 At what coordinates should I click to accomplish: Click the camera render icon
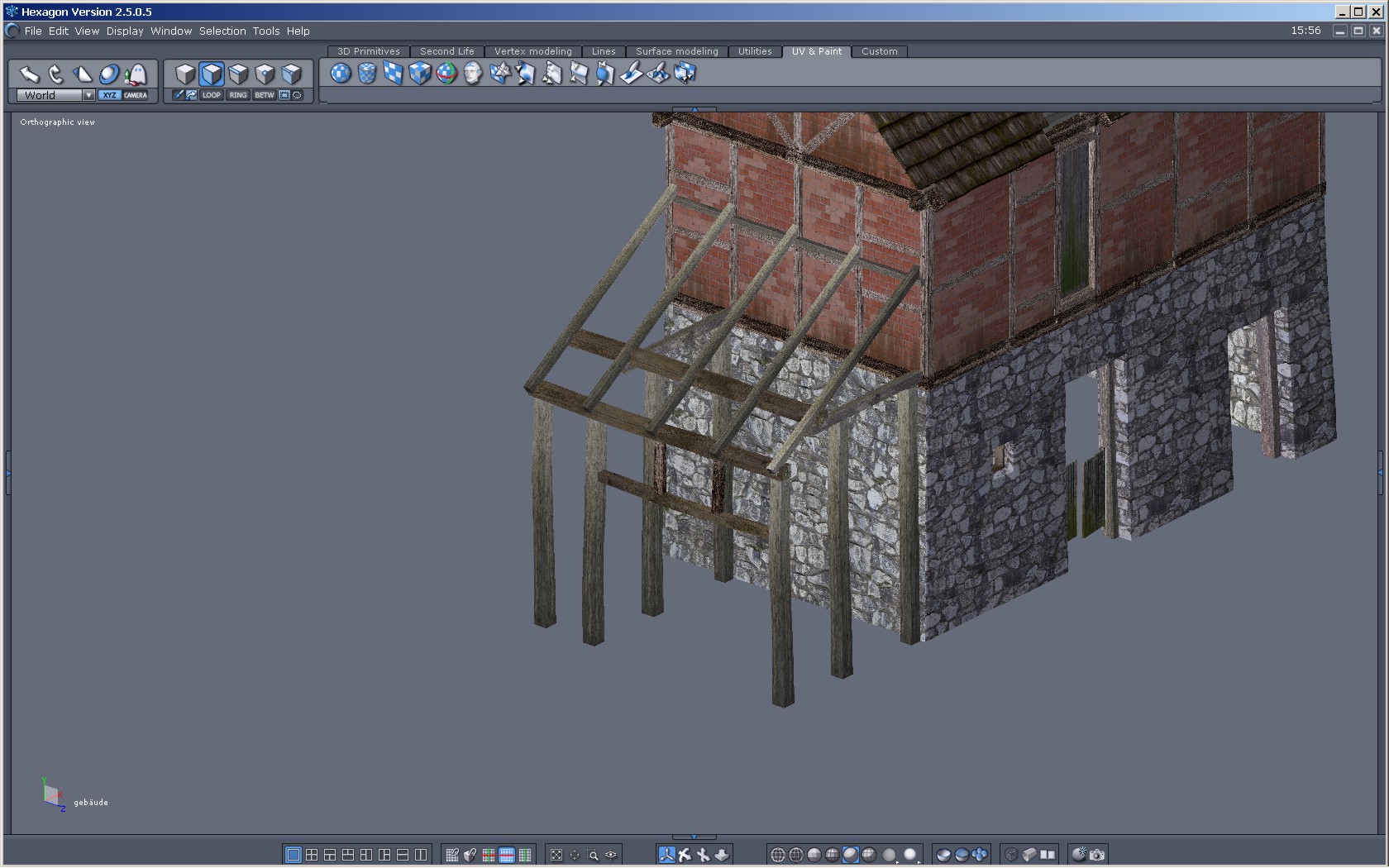point(1097,855)
